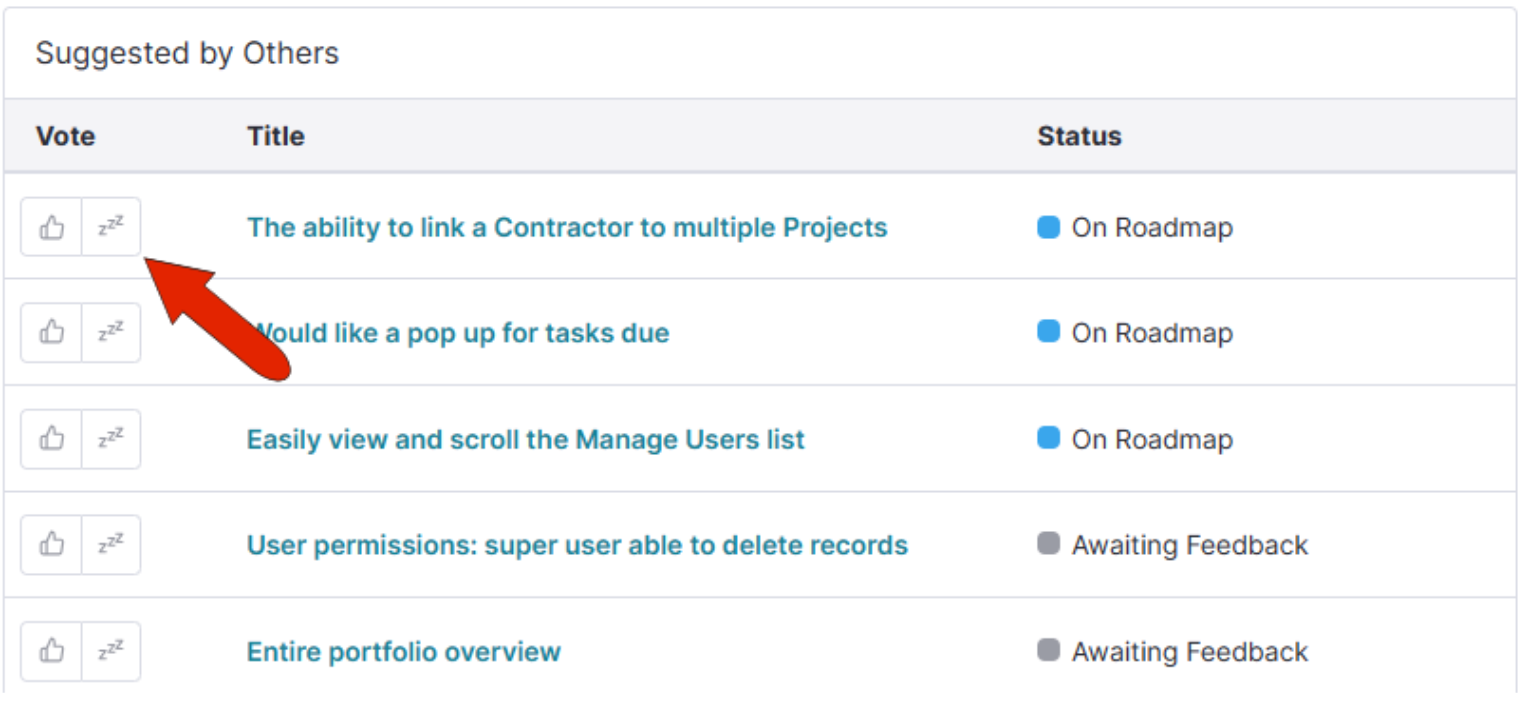Open 'Easily view and scroll the Manage Users list'
Image resolution: width=1524 pixels, height=705 pixels.
coord(526,440)
